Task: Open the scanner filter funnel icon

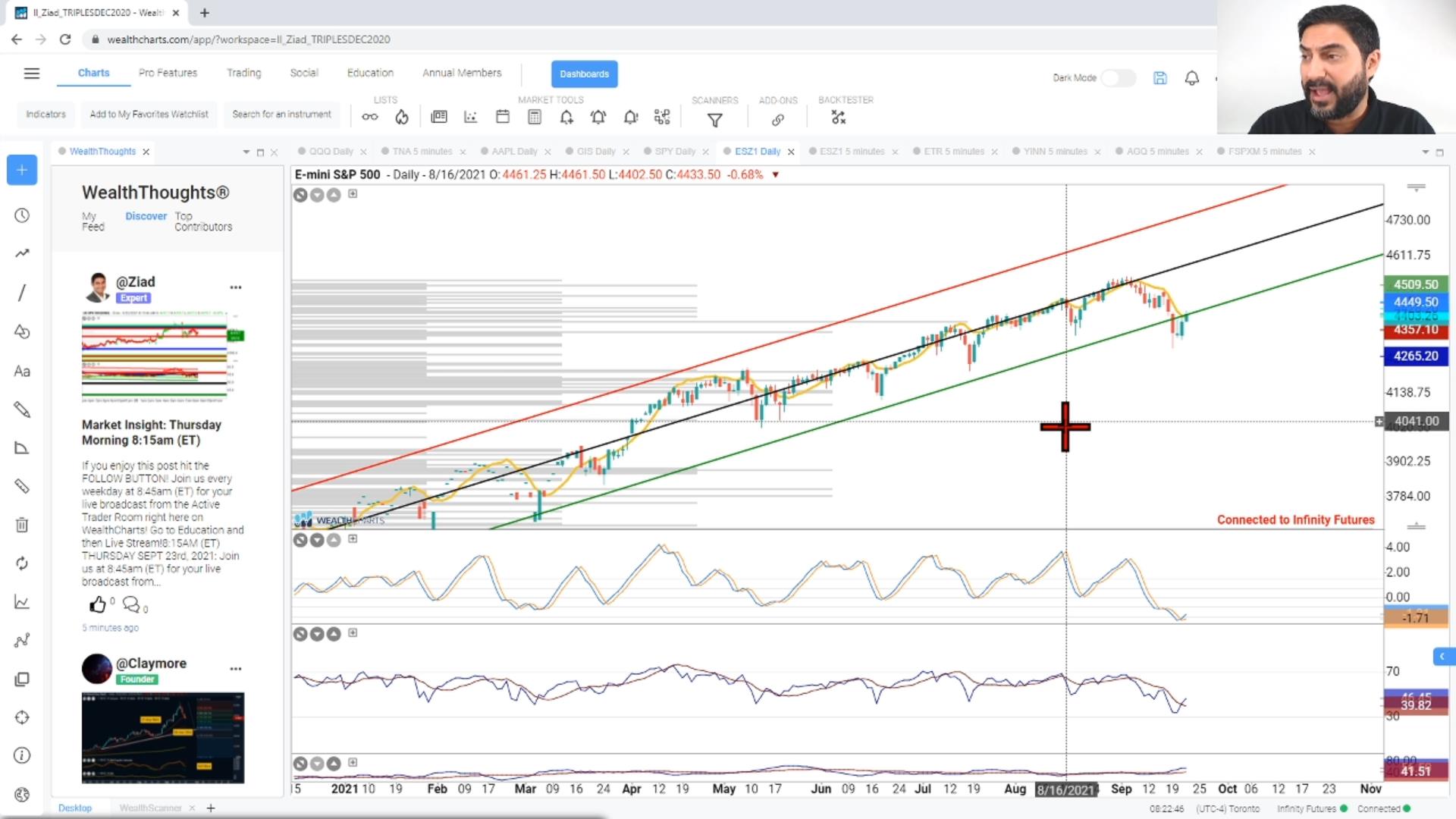Action: (x=714, y=119)
